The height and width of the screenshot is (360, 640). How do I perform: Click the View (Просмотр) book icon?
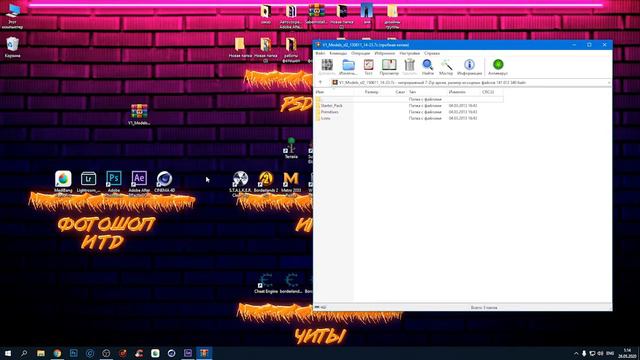[x=389, y=67]
